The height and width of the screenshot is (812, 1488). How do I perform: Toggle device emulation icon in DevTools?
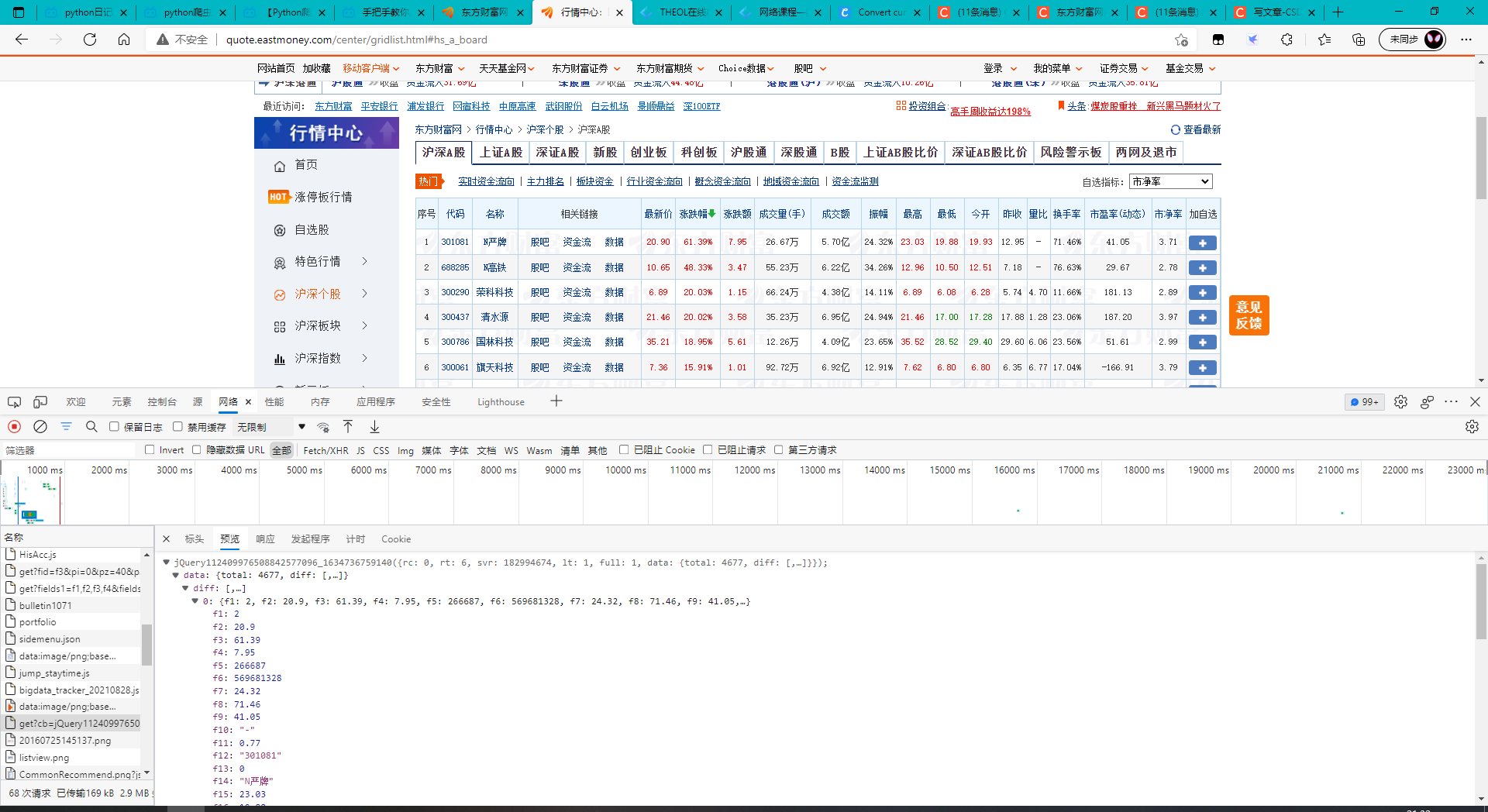(40, 402)
